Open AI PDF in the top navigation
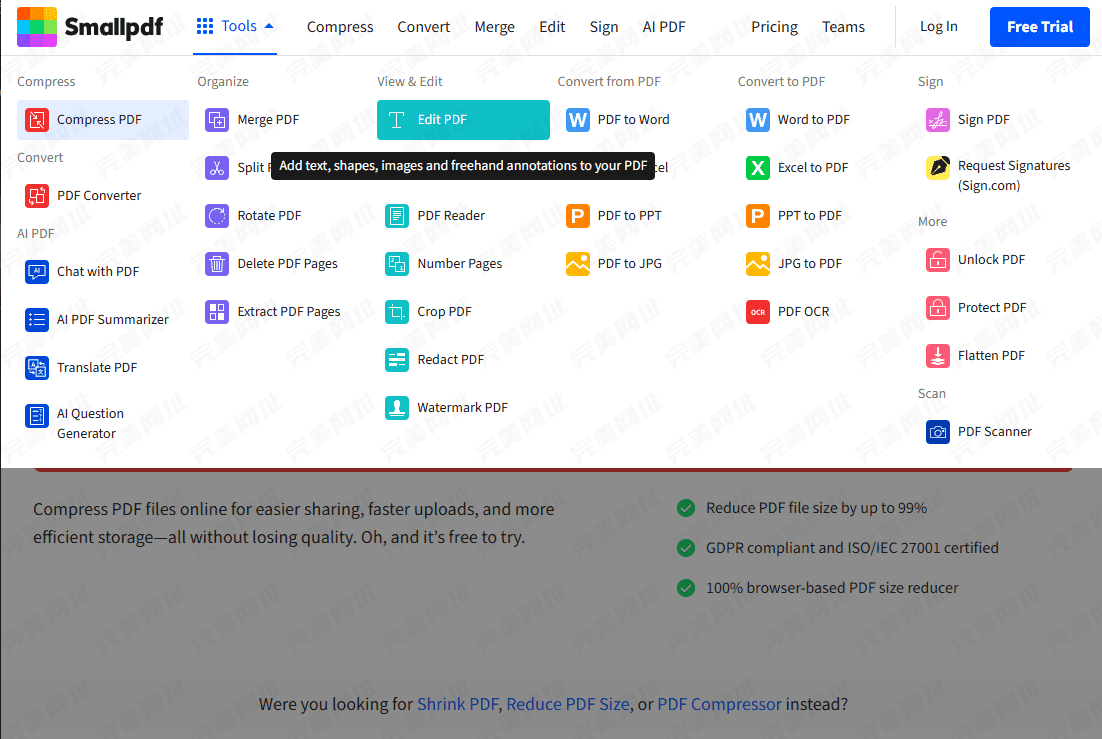Viewport: 1102px width, 739px height. 663,27
